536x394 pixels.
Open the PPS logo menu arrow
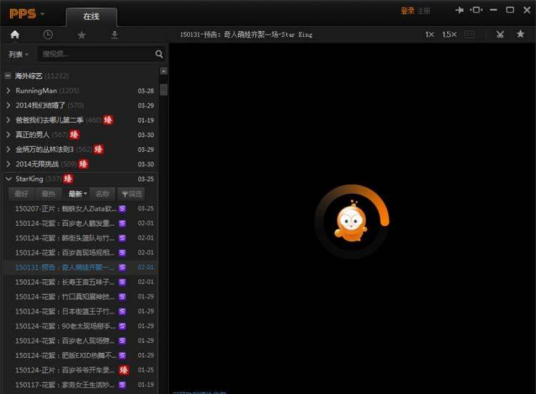click(x=42, y=14)
